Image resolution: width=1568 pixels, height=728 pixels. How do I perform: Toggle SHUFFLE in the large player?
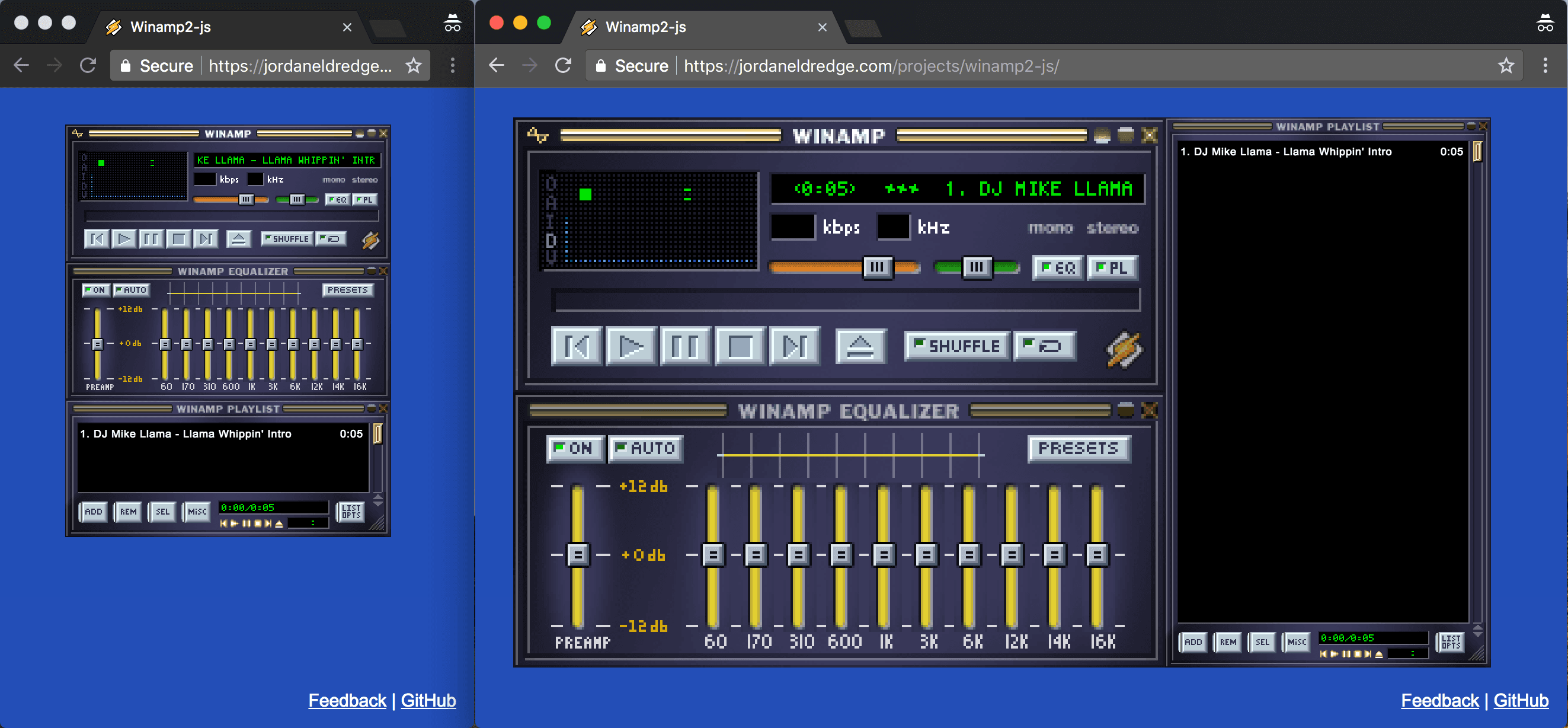(957, 346)
